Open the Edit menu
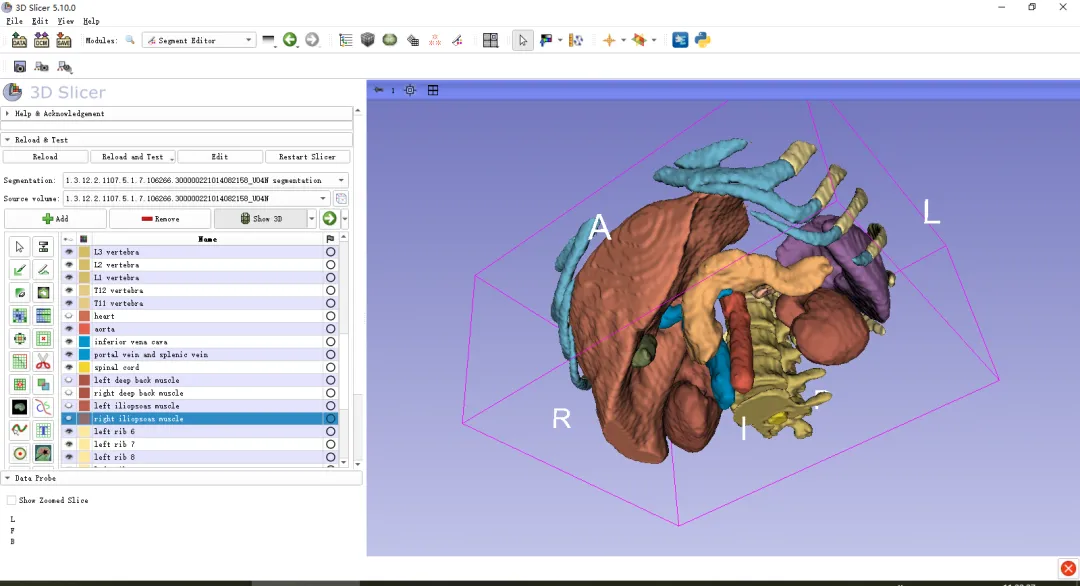Viewport: 1080px width, 586px height. tap(40, 21)
